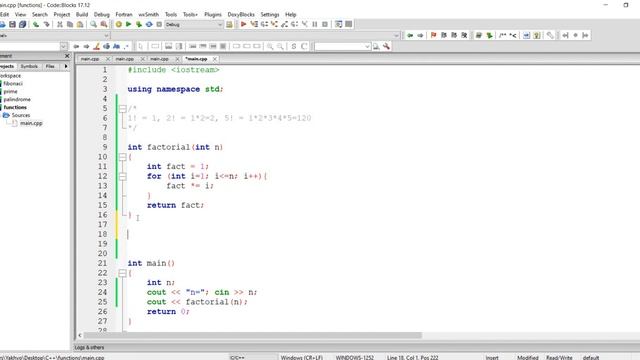
Task: Click the Windows (CR+LF) status entry
Action: (302, 358)
